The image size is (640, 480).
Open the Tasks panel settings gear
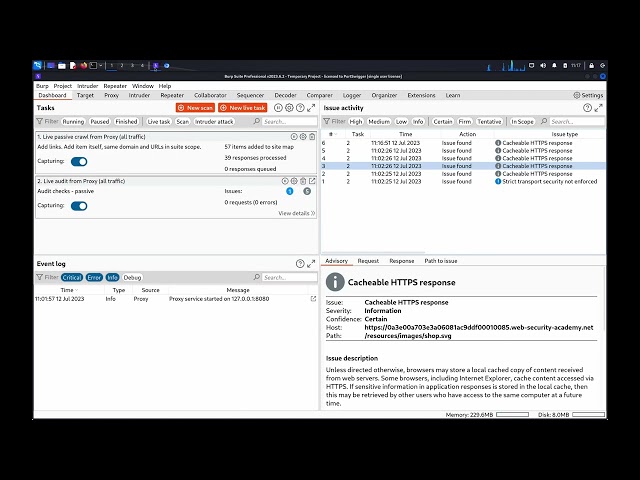[289, 108]
